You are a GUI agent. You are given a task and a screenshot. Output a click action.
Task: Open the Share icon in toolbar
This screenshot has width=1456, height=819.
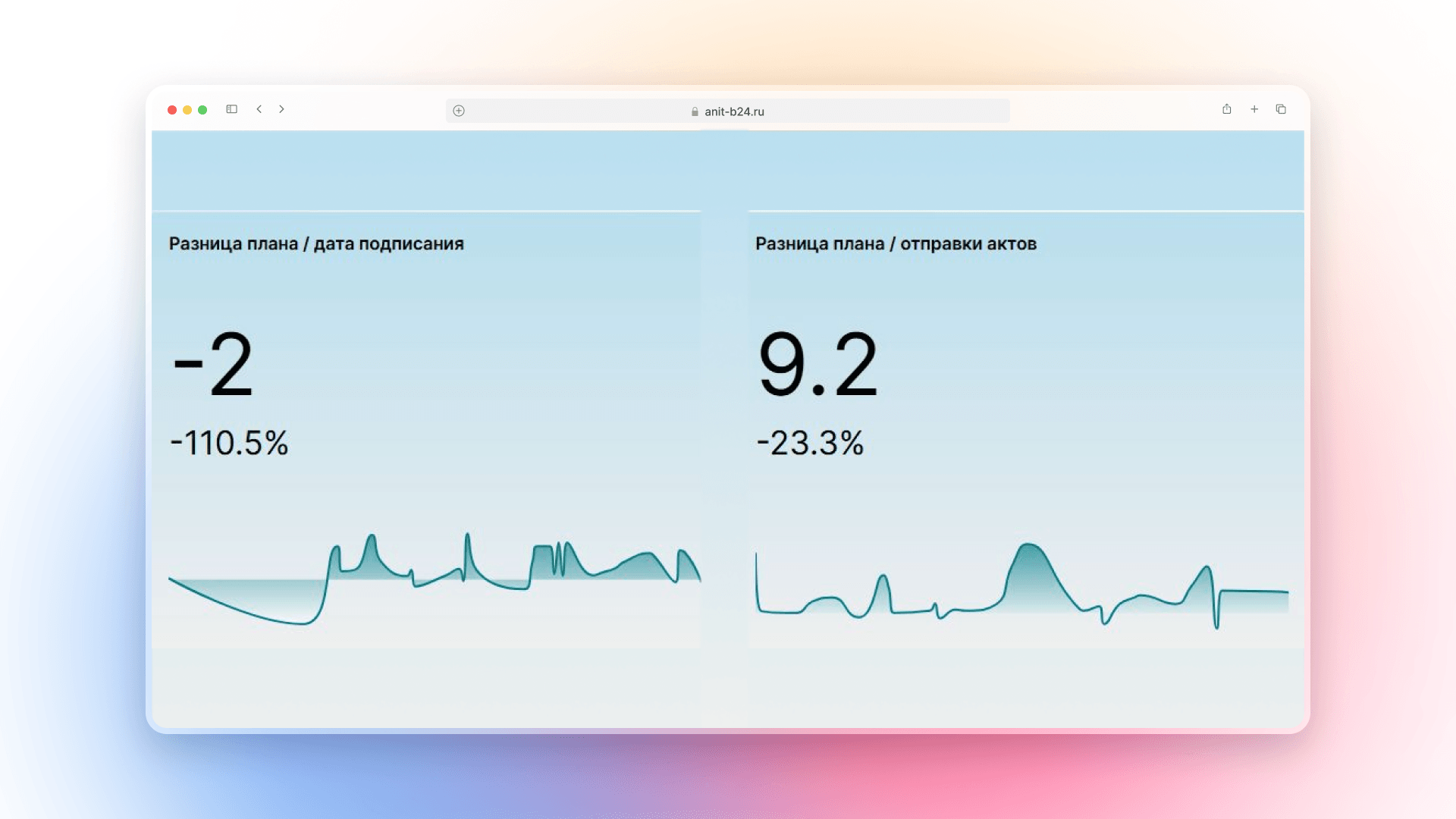[x=1226, y=109]
